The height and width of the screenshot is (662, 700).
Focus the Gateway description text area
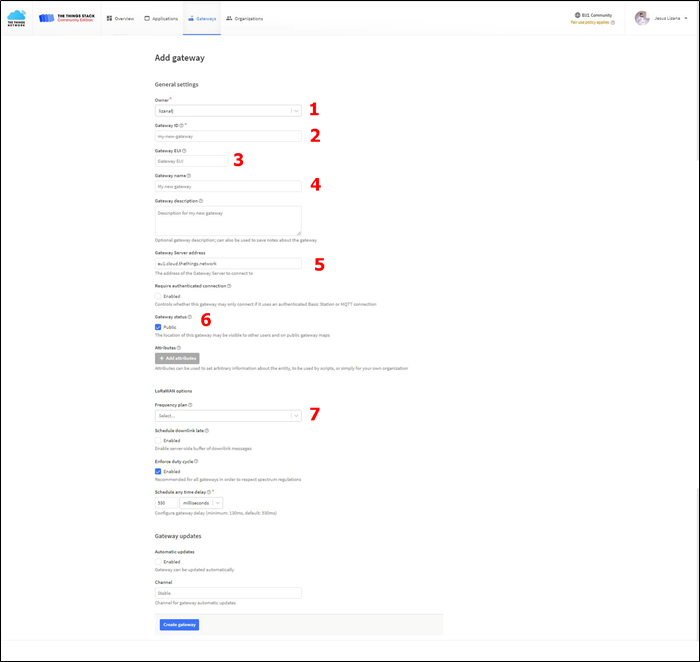(228, 221)
